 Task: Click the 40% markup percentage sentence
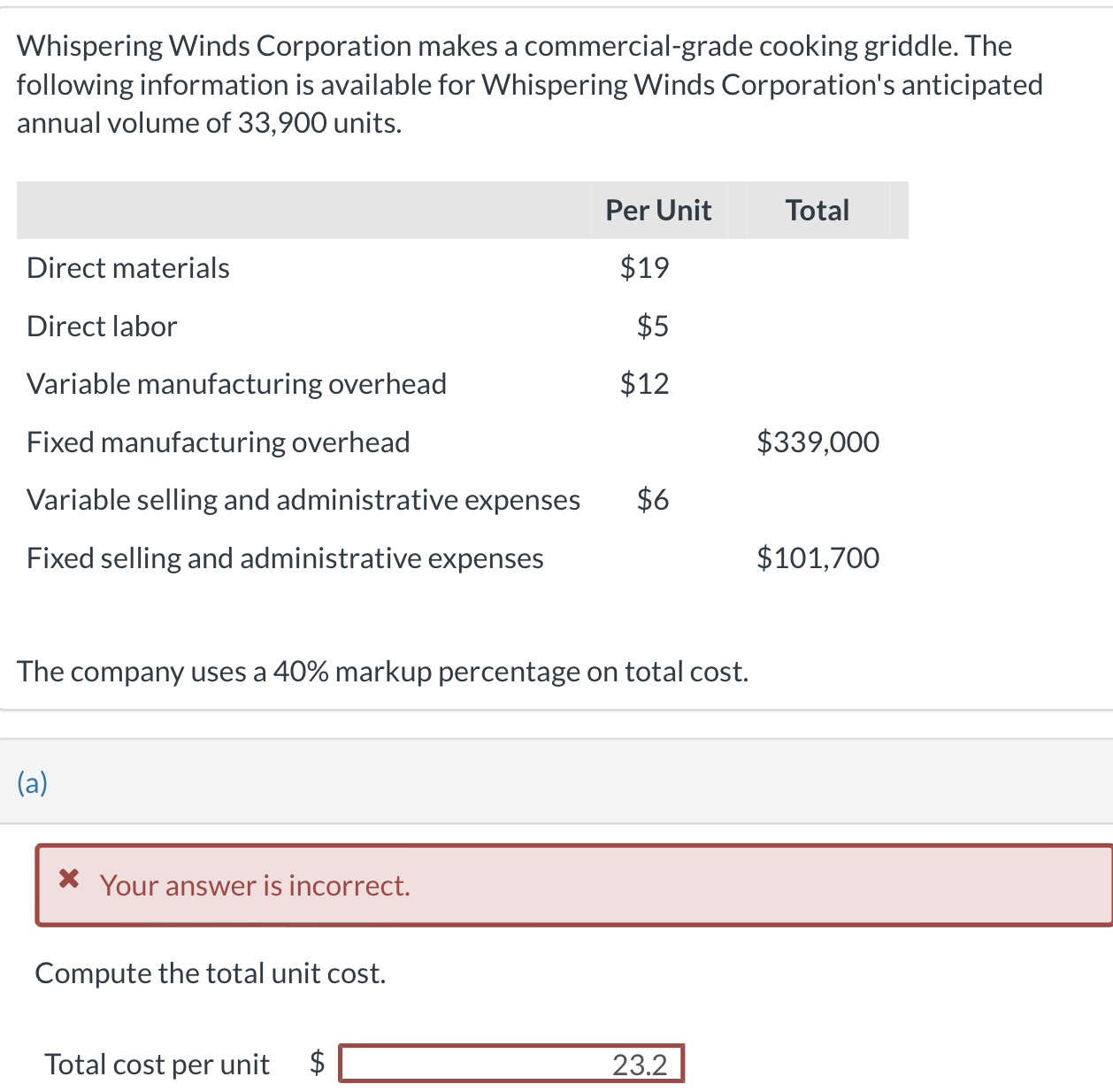pyautogui.click(x=382, y=672)
